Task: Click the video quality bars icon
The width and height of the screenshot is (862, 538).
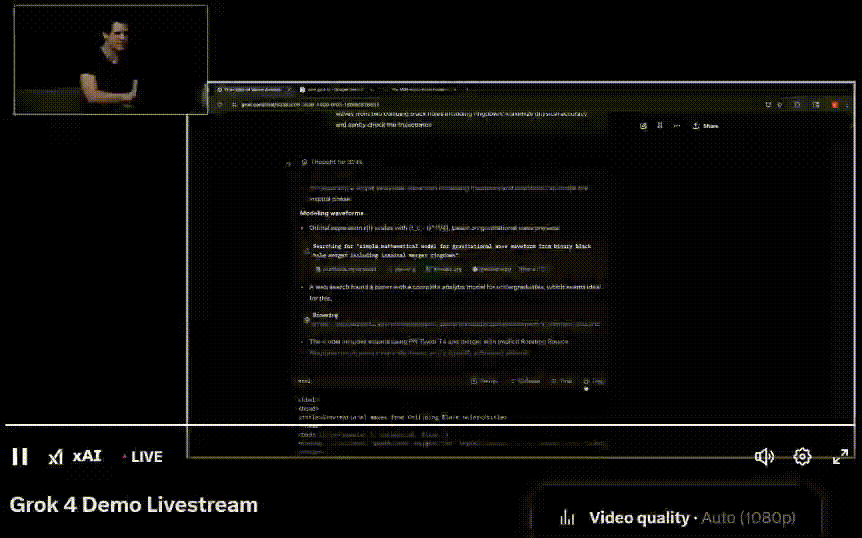Action: pos(567,518)
